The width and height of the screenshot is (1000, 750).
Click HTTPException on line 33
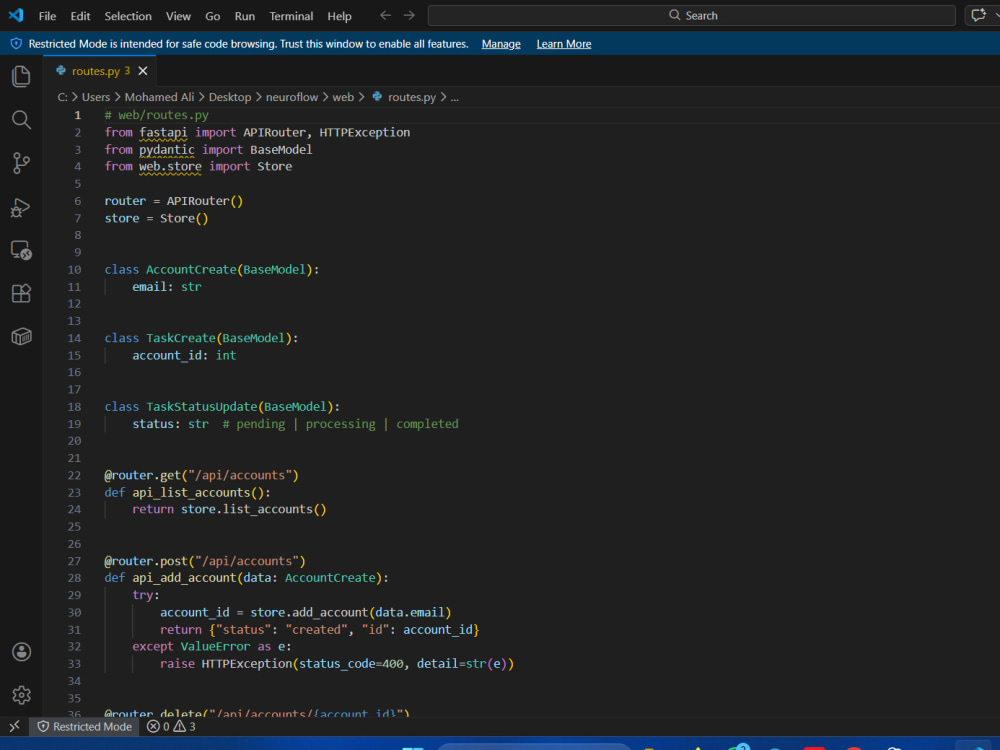247,664
